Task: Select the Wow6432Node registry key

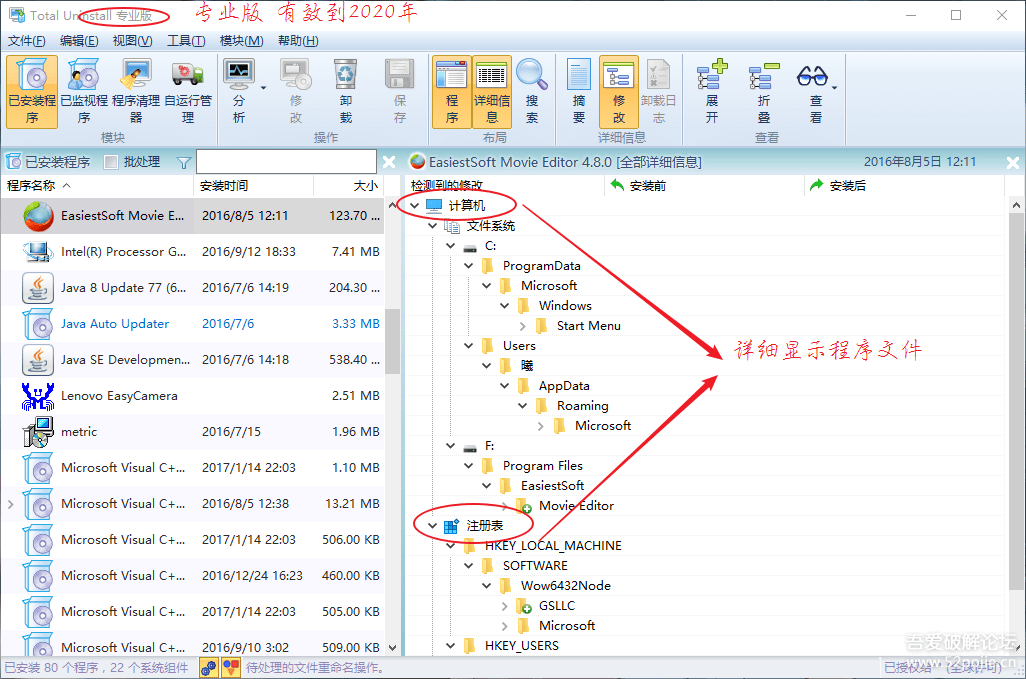Action: click(565, 585)
